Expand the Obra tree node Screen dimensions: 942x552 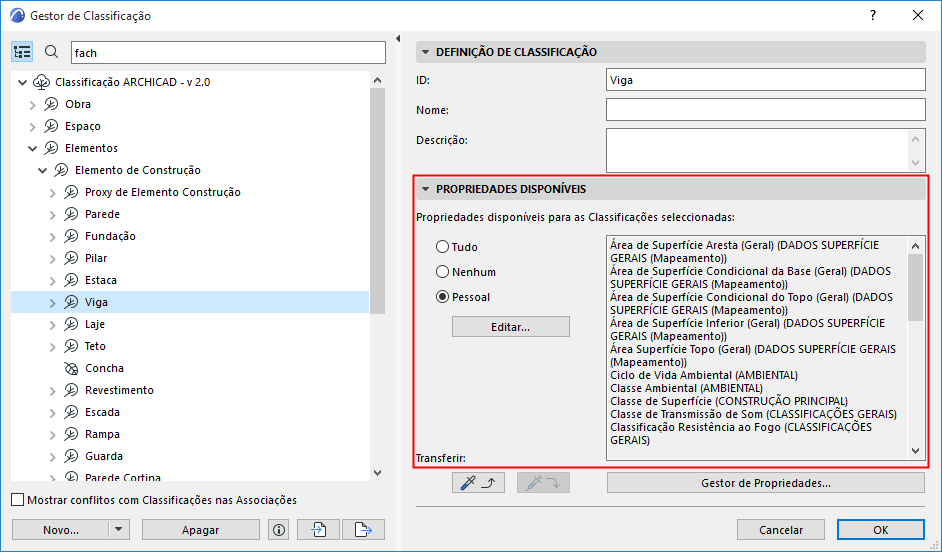point(33,105)
